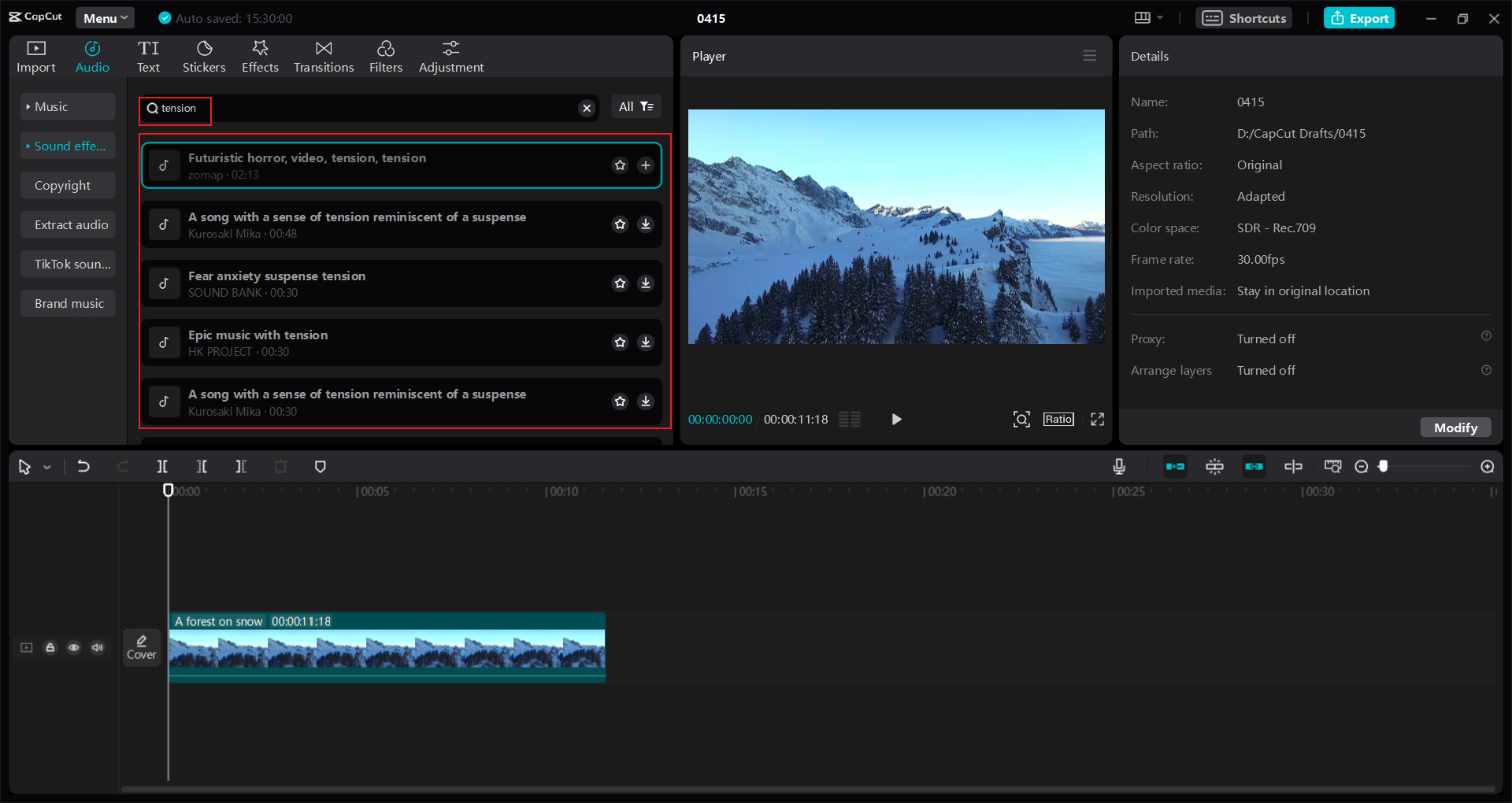Favorite Epic music with tension track
Viewport: 1512px width, 803px height.
click(x=621, y=342)
